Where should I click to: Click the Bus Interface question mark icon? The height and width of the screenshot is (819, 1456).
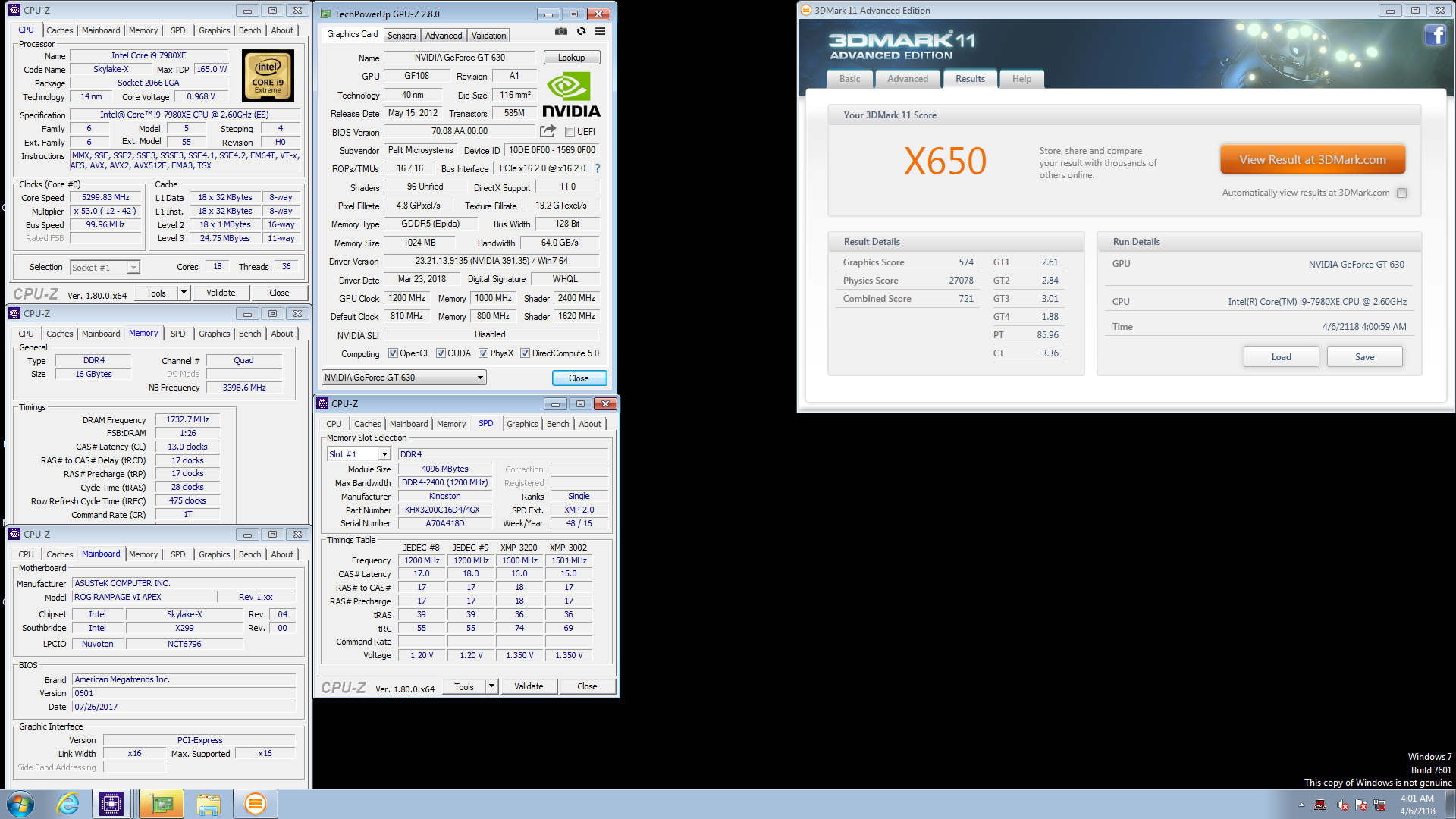click(x=598, y=168)
